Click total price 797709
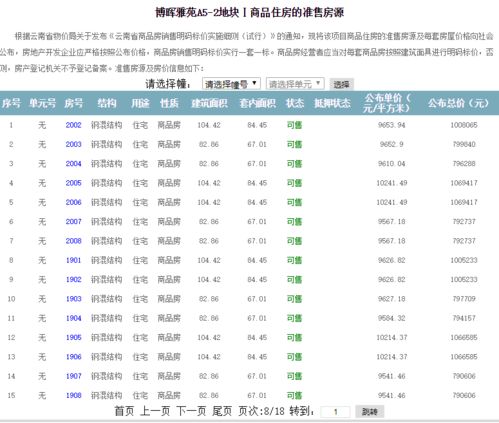Image resolution: width=499 pixels, height=423 pixels. pyautogui.click(x=464, y=299)
